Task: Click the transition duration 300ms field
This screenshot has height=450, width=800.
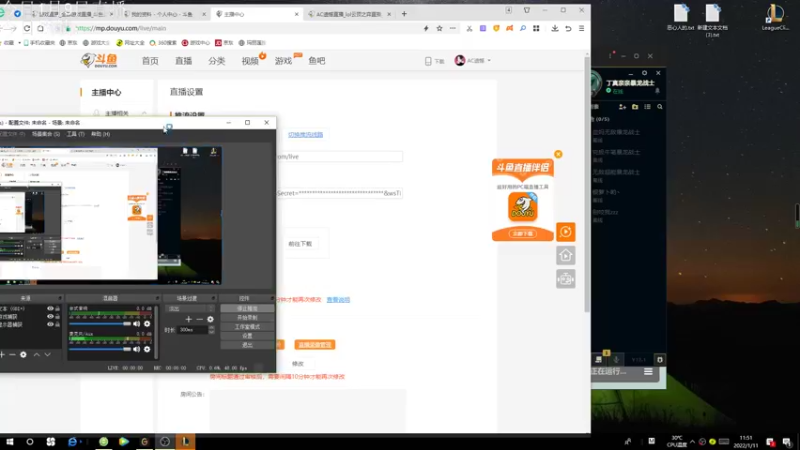Action: (x=192, y=330)
